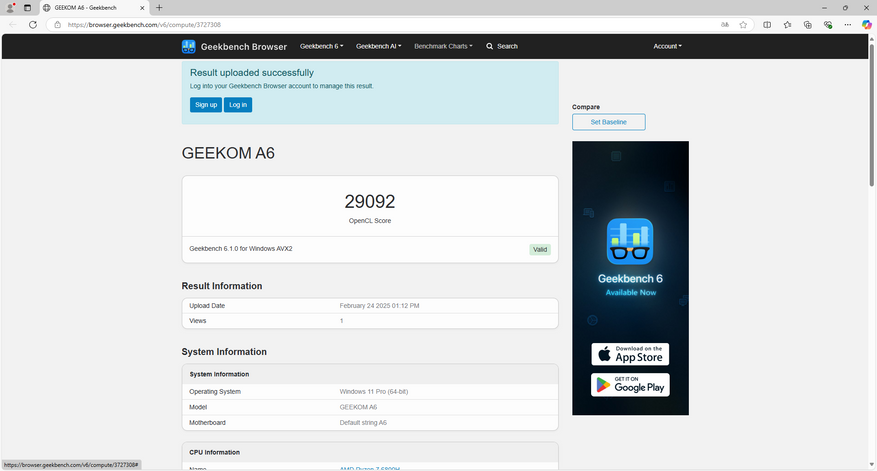Open Browser essentials heart icon

pyautogui.click(x=828, y=25)
